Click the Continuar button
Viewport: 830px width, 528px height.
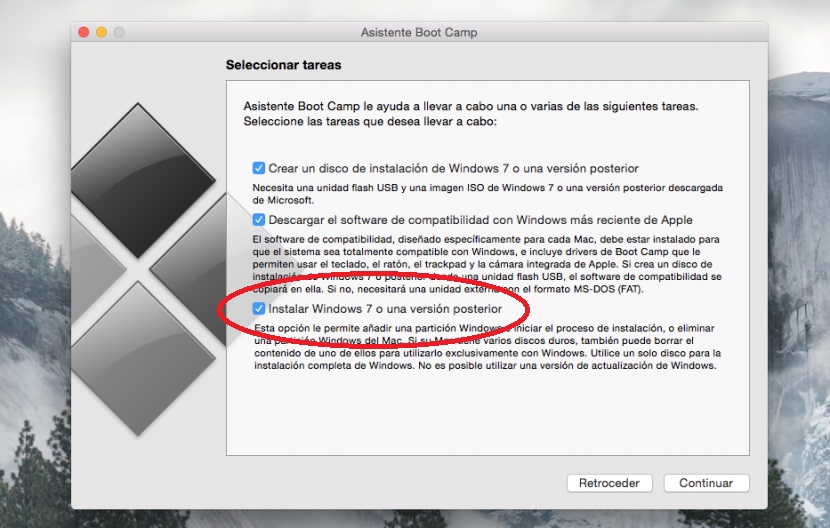(706, 483)
